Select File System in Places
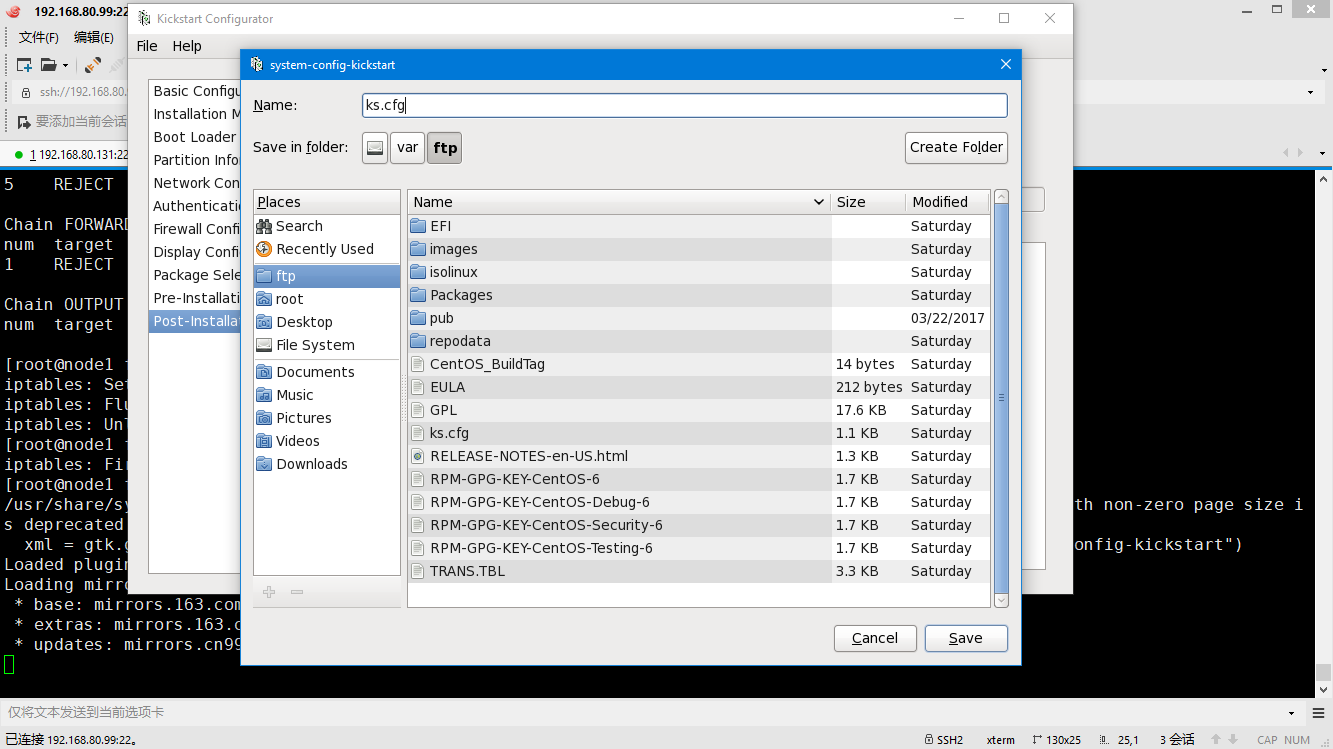The height and width of the screenshot is (749, 1333). tap(326, 345)
